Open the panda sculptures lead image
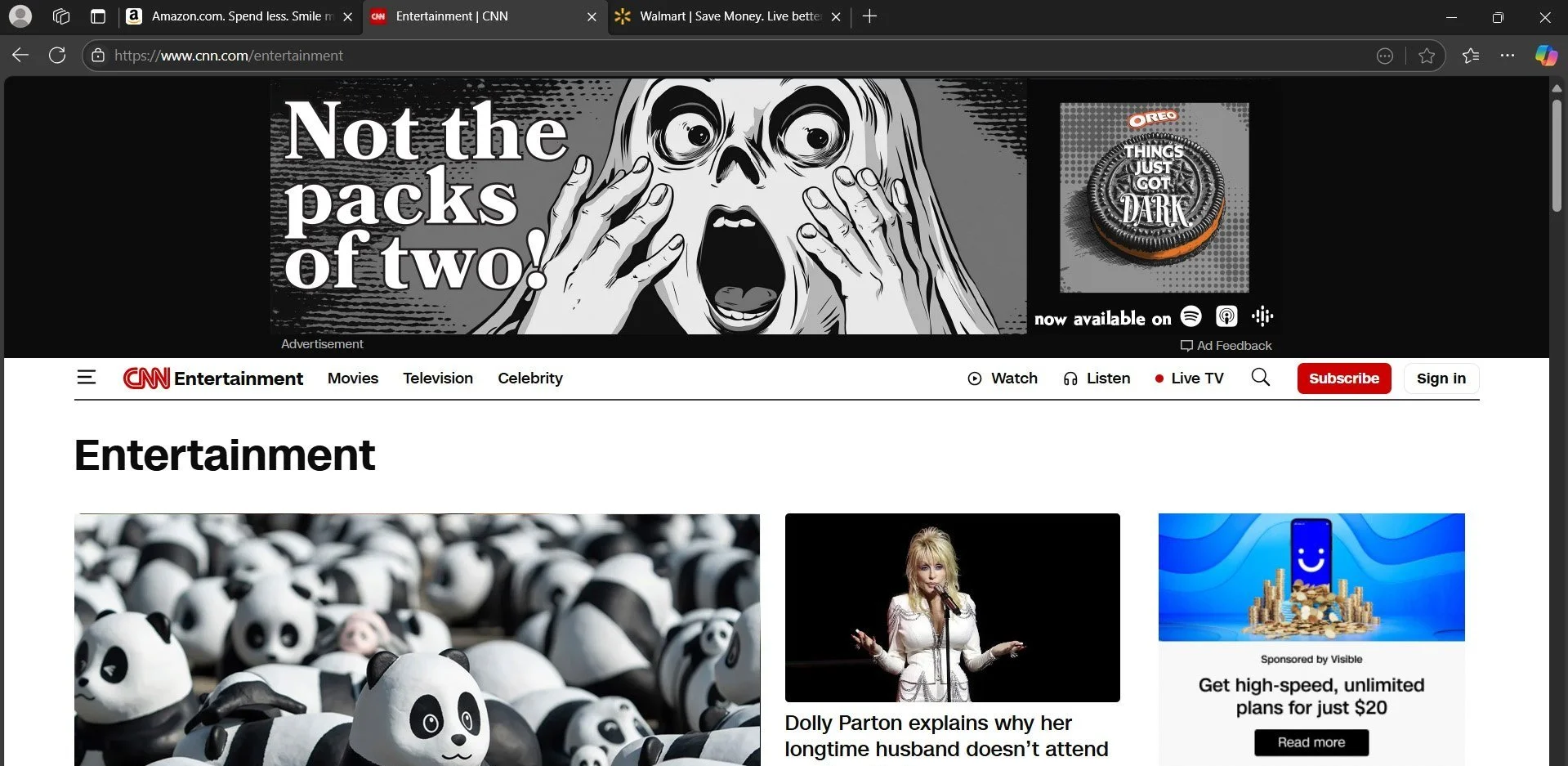The height and width of the screenshot is (766, 1568). coord(417,640)
